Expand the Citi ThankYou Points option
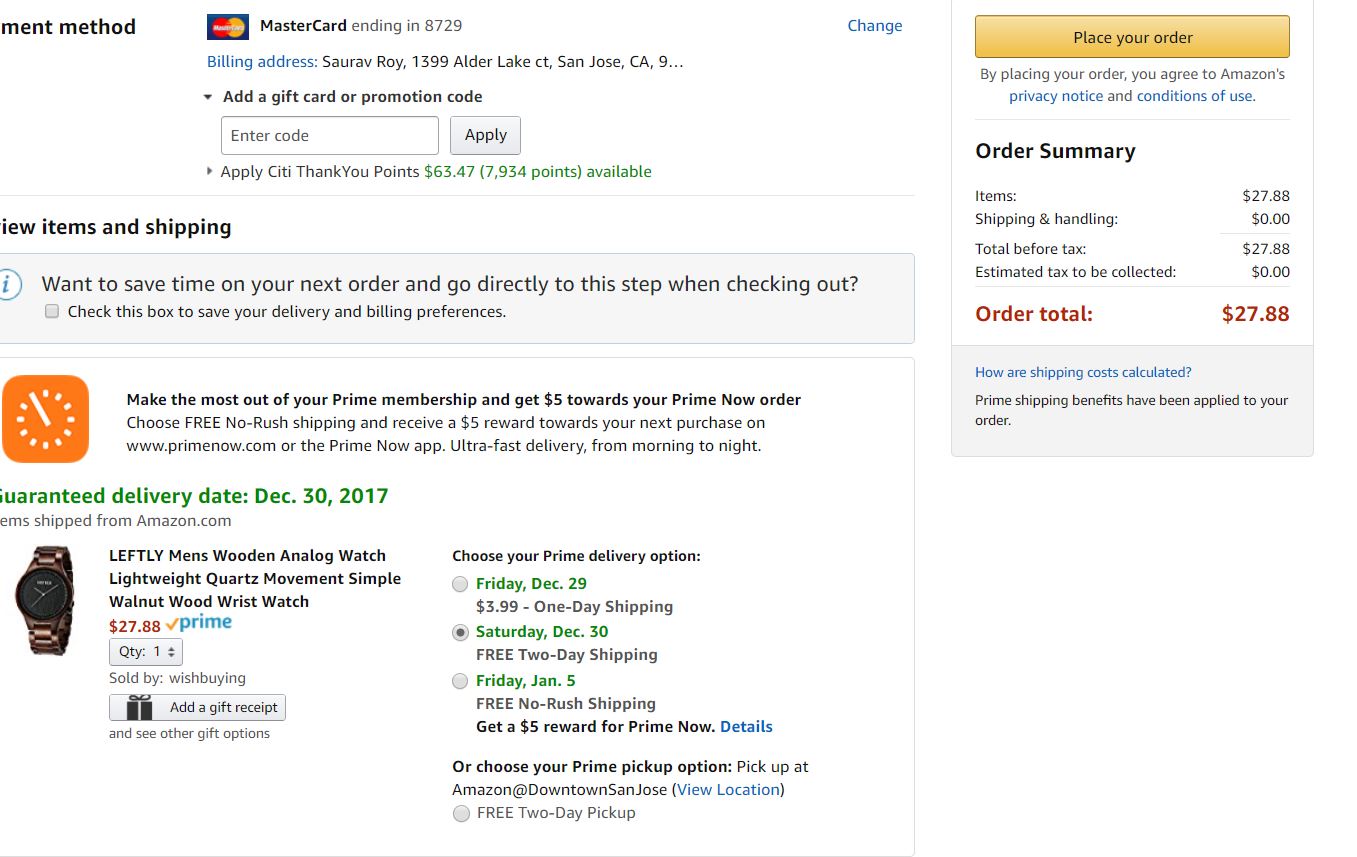Viewport: 1357px width, 857px height. pyautogui.click(x=210, y=171)
